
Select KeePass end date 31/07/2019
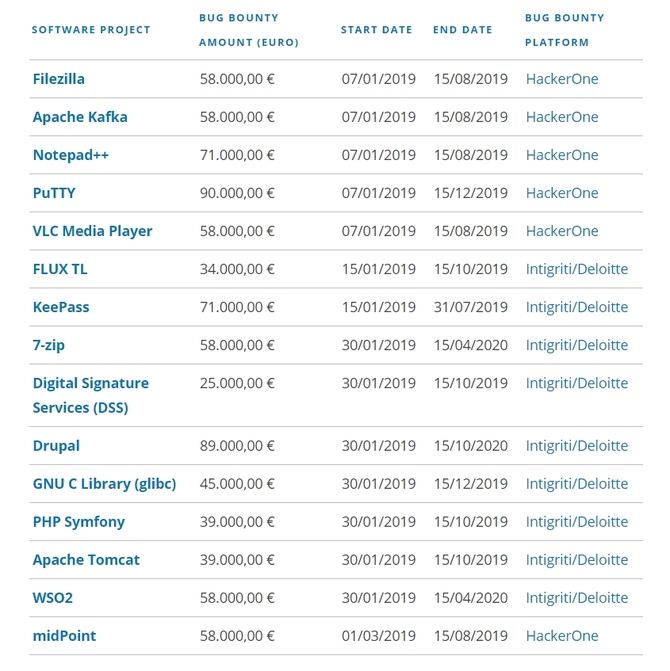point(471,307)
